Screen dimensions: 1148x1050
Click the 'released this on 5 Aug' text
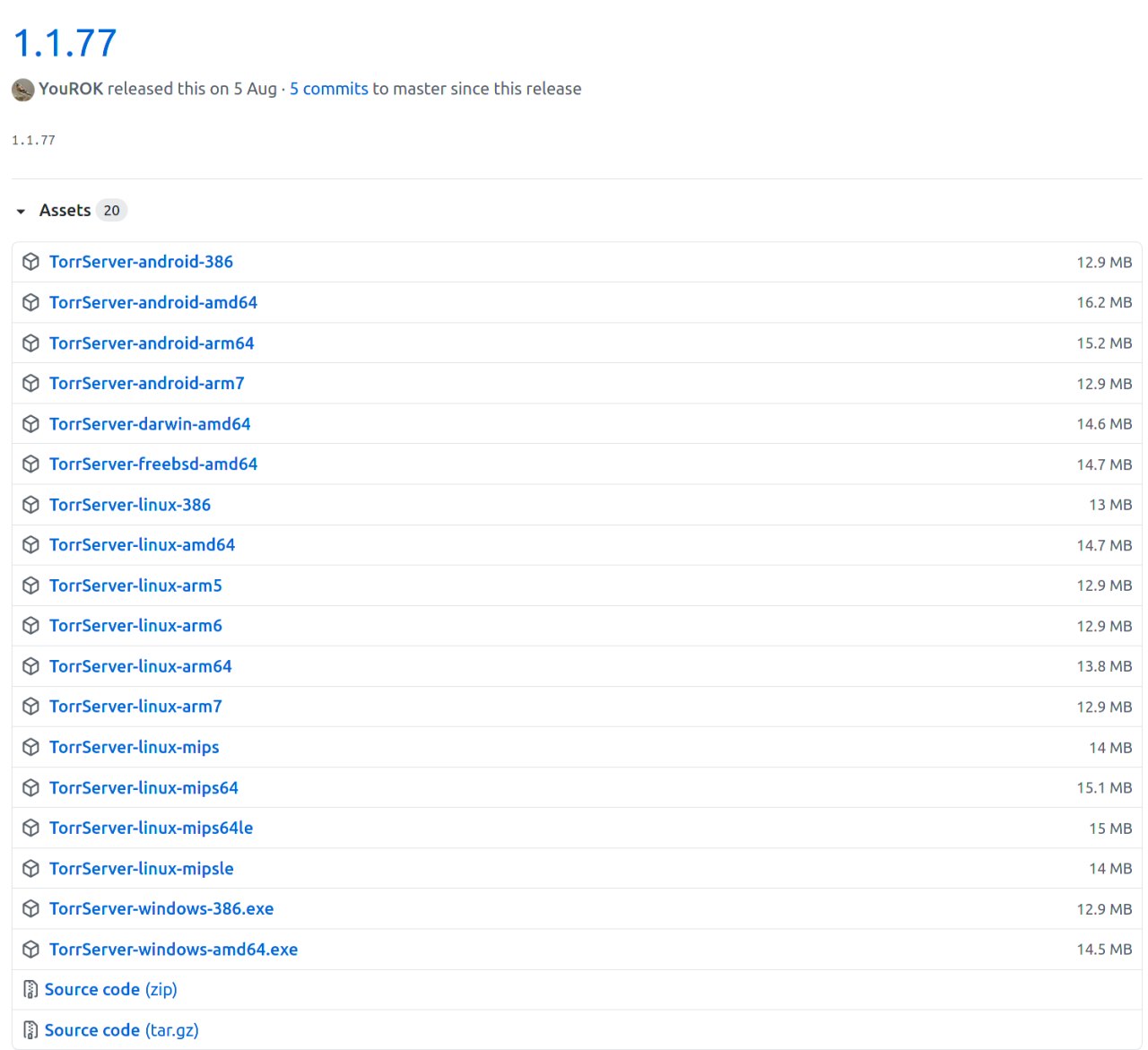pyautogui.click(x=192, y=89)
